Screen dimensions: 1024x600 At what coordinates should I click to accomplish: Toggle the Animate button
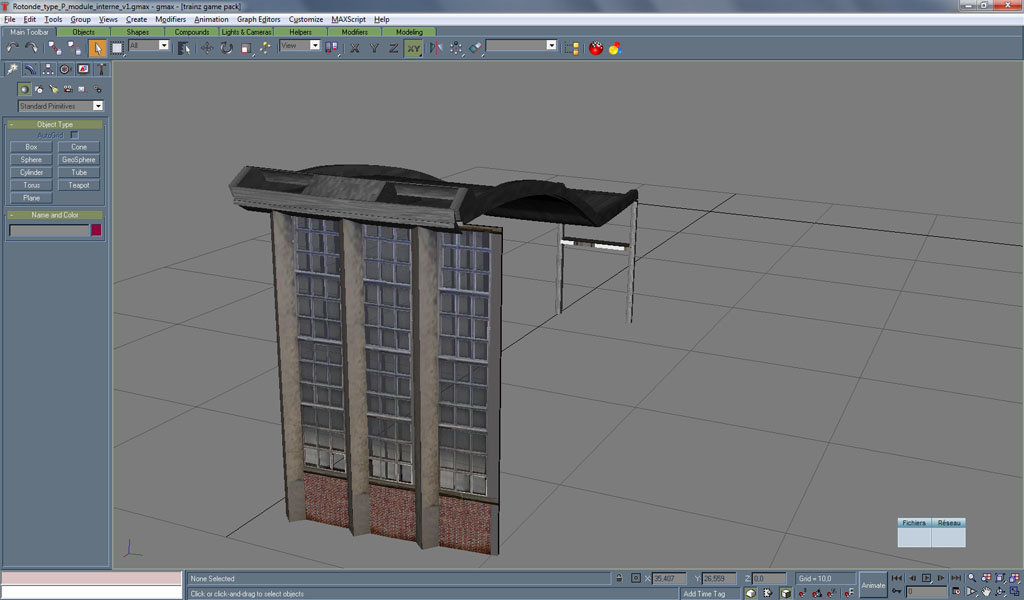tap(873, 585)
